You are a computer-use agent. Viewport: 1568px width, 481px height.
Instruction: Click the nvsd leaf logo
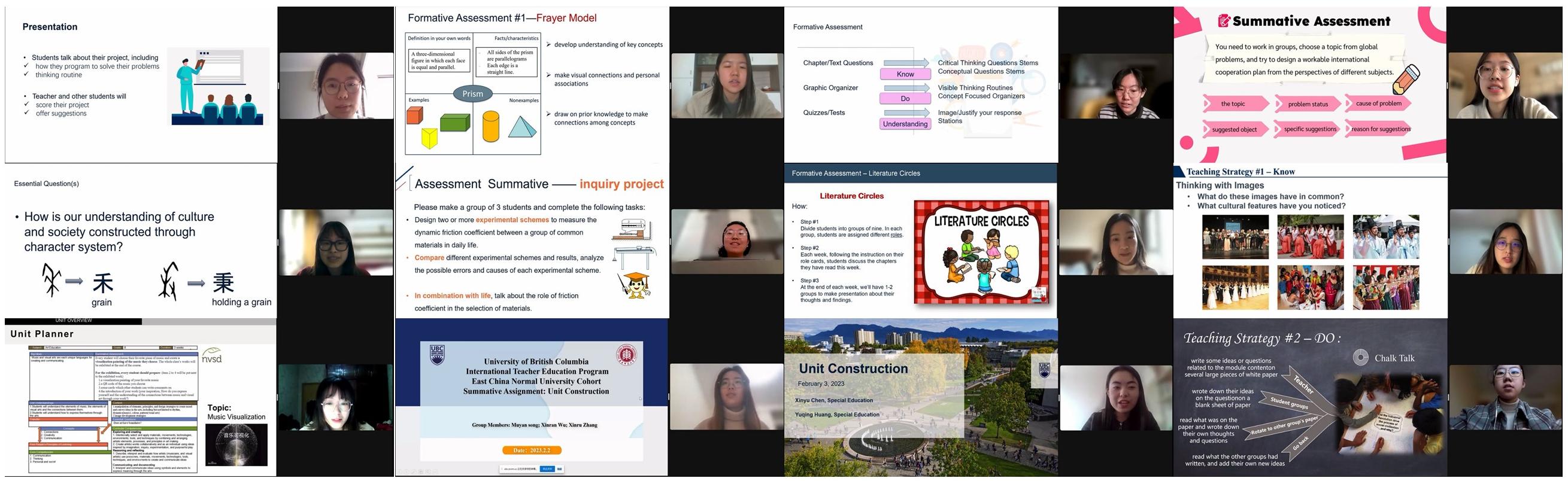point(212,355)
